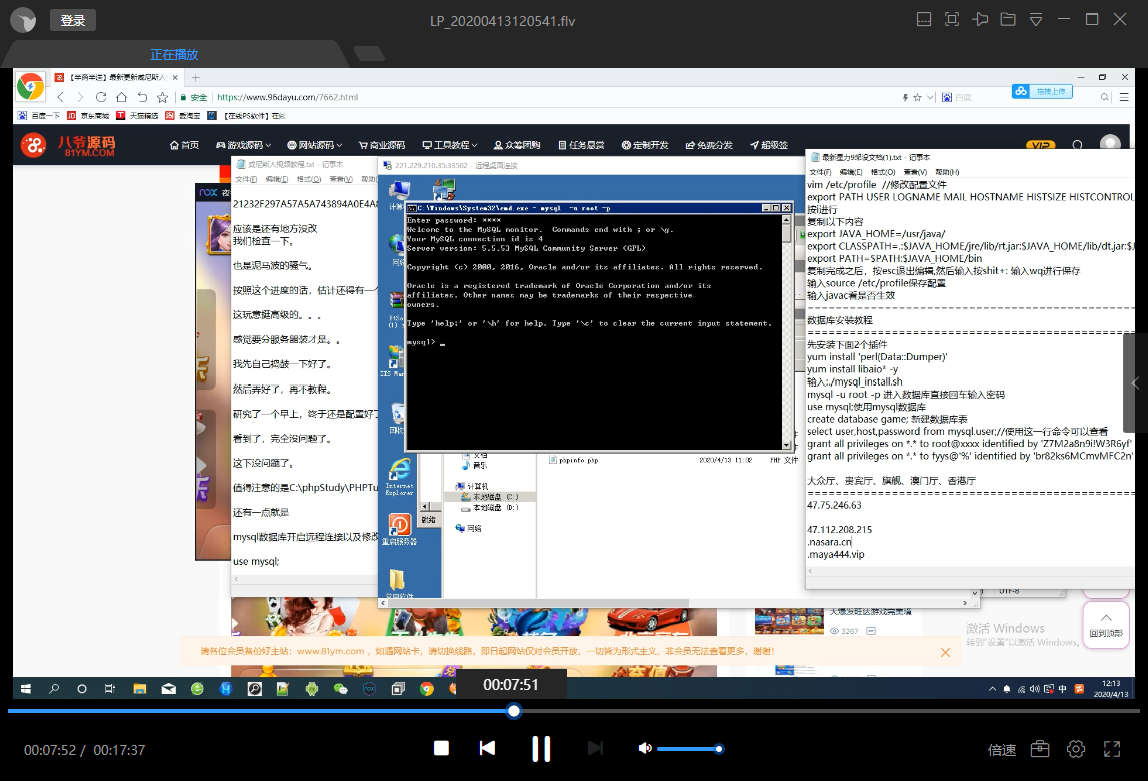Viewport: 1148px width, 781px height.
Task: Click the video progress bar handle
Action: coord(514,711)
